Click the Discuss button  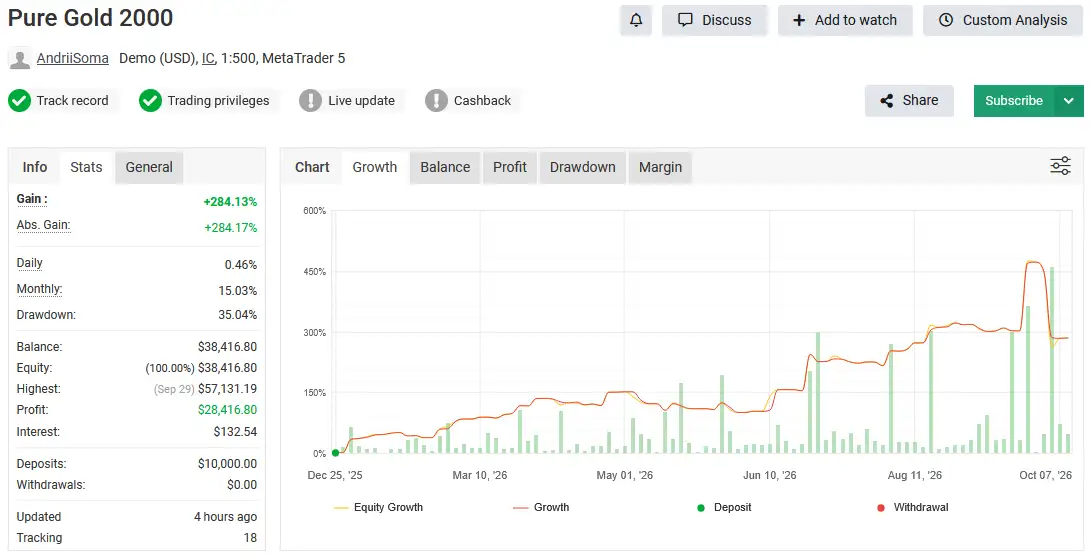715,20
